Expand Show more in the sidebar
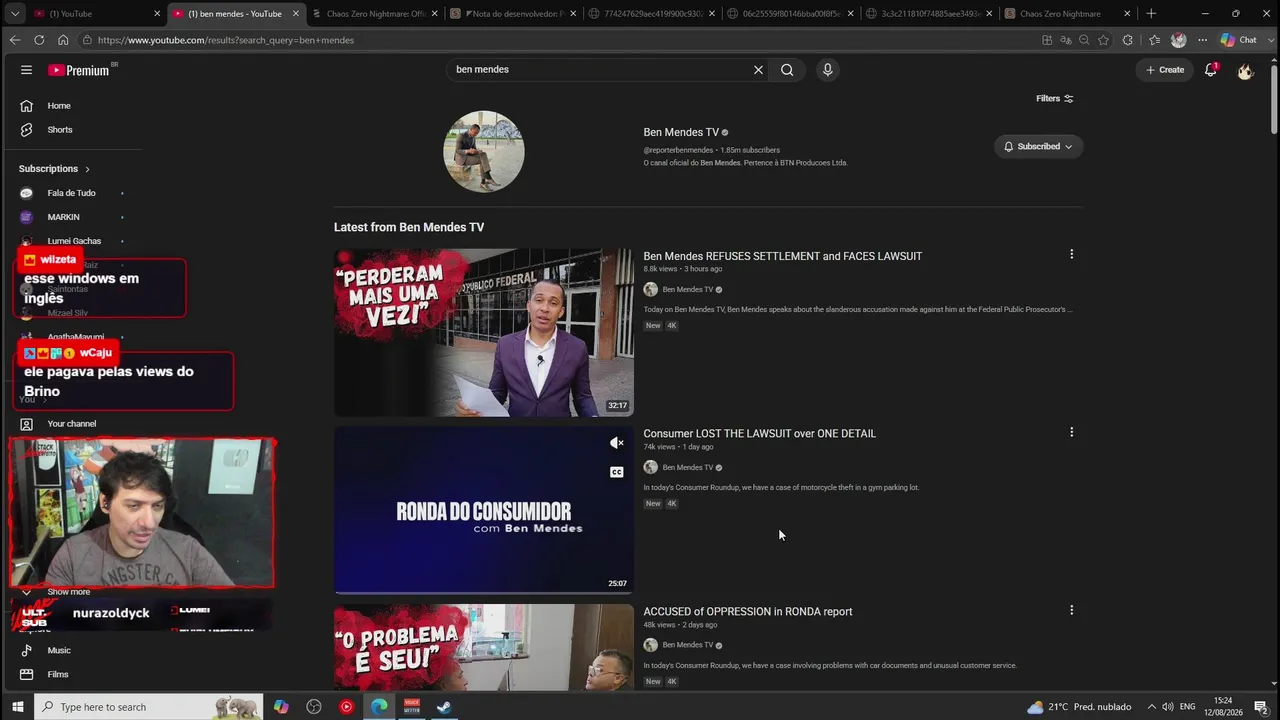Screen dimensions: 1280x720 coord(55,592)
